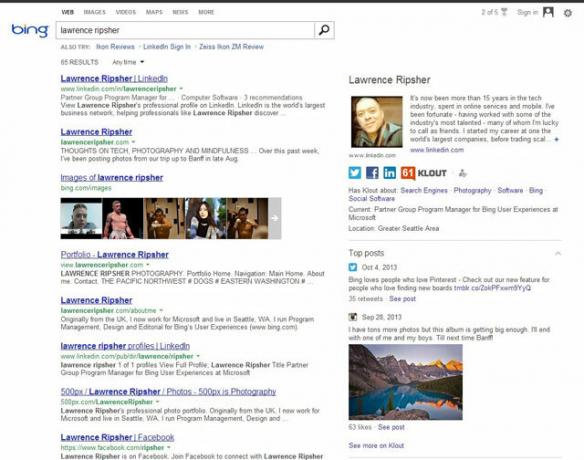Open the Any time filter dropdown
Image resolution: width=584 pixels, height=460 pixels.
point(128,62)
